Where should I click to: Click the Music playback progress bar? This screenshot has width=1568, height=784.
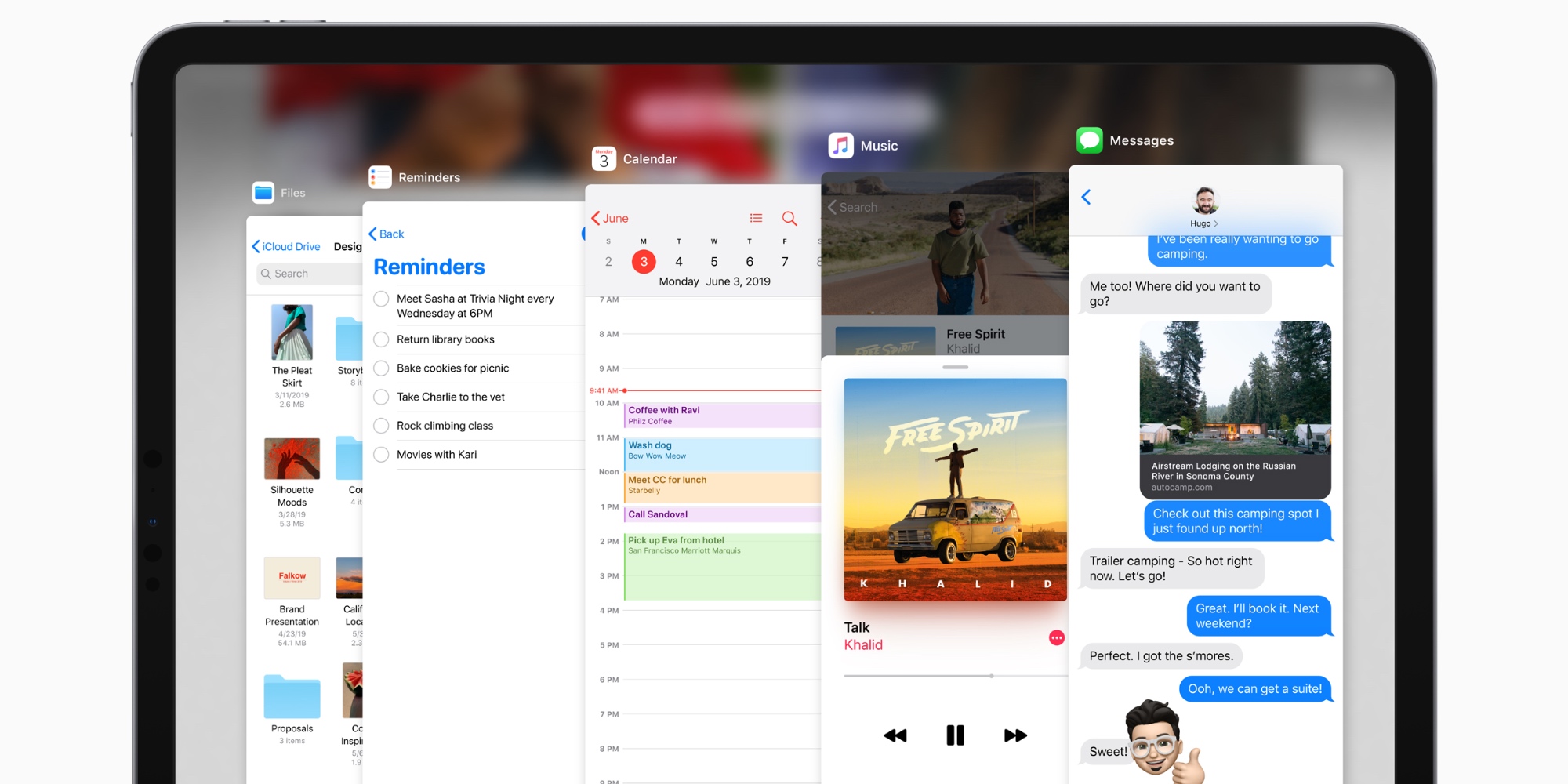click(x=955, y=675)
